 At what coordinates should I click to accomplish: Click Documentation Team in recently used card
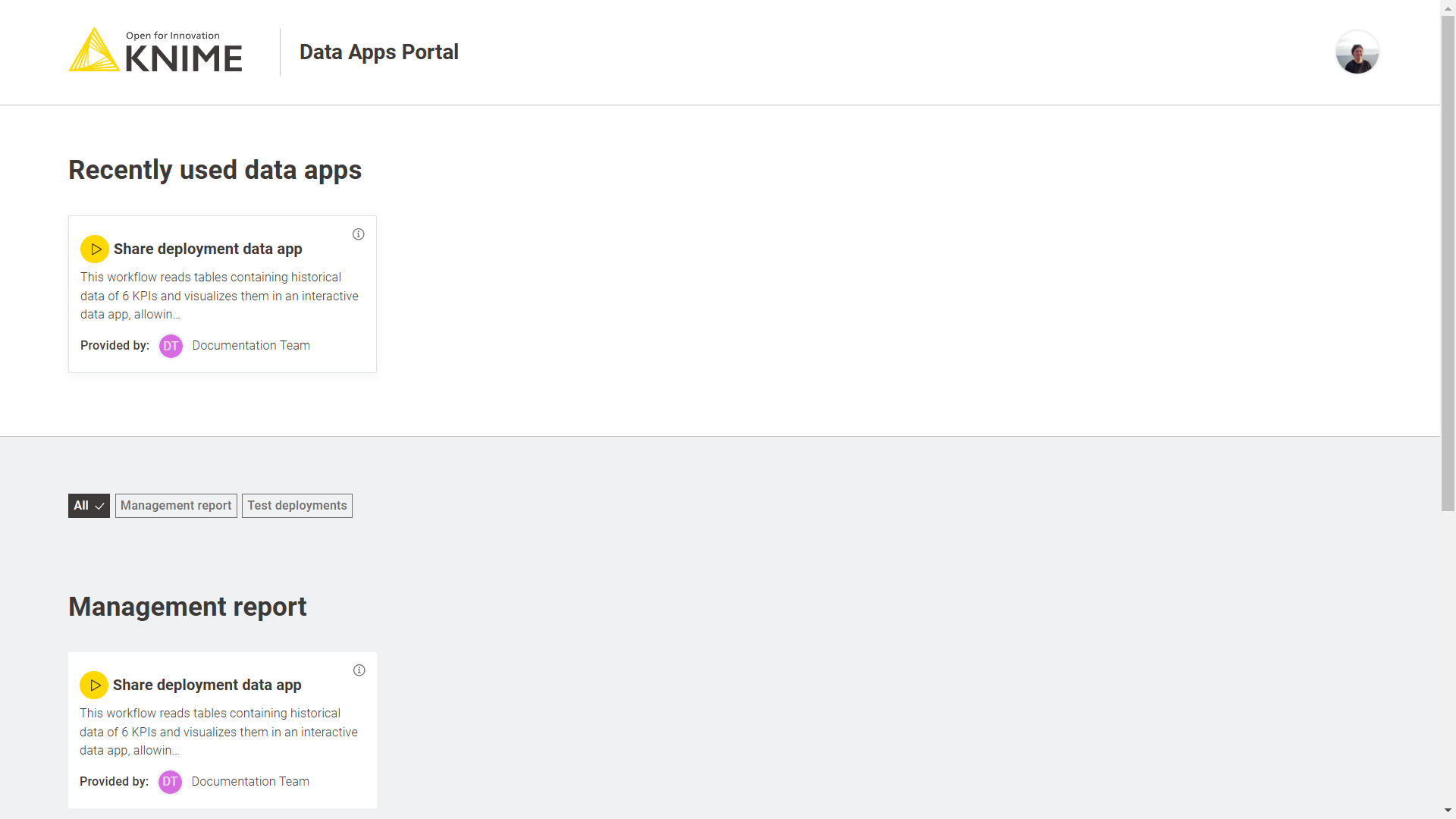(x=251, y=346)
